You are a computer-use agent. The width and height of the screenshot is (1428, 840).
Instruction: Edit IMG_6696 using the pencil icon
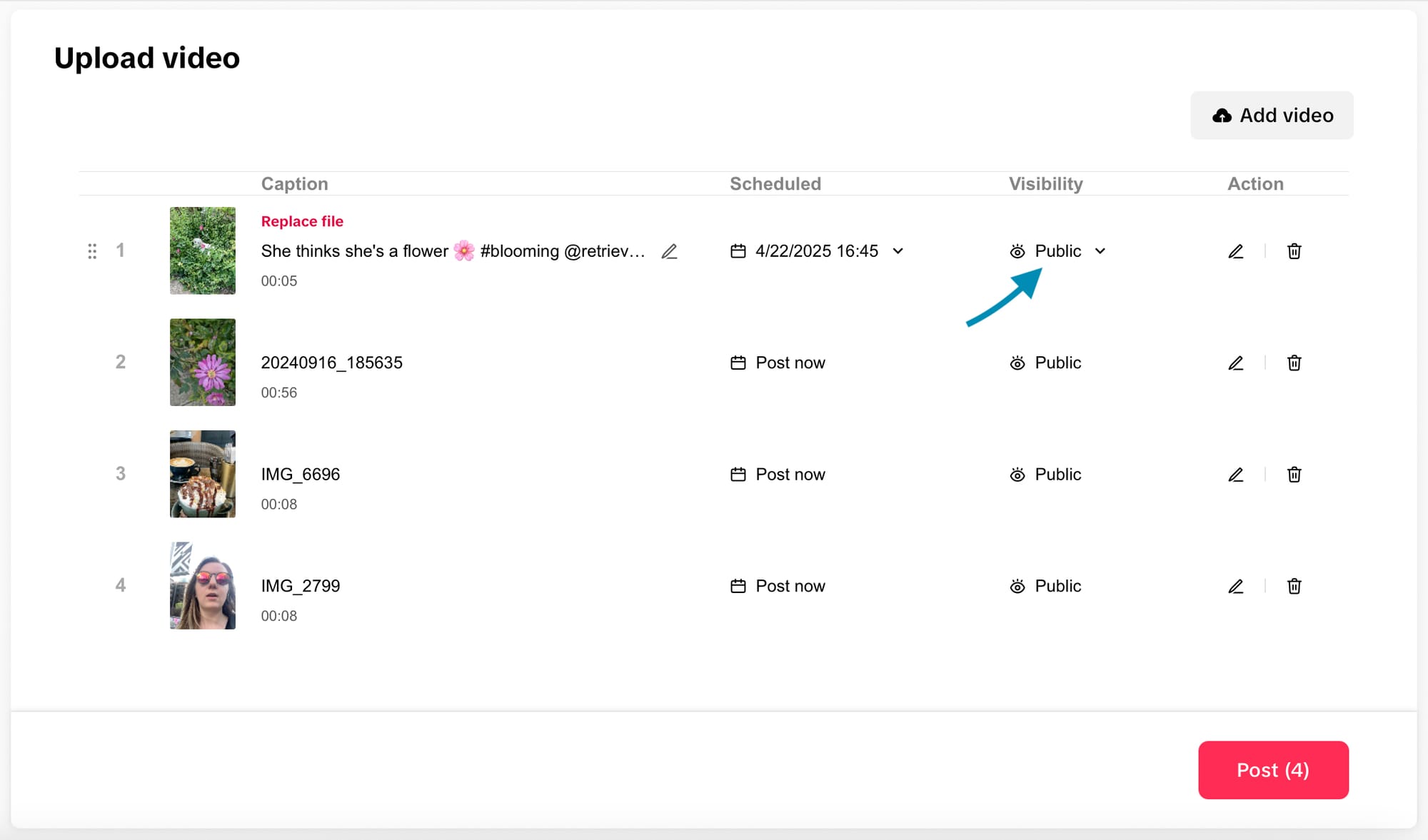point(1236,475)
